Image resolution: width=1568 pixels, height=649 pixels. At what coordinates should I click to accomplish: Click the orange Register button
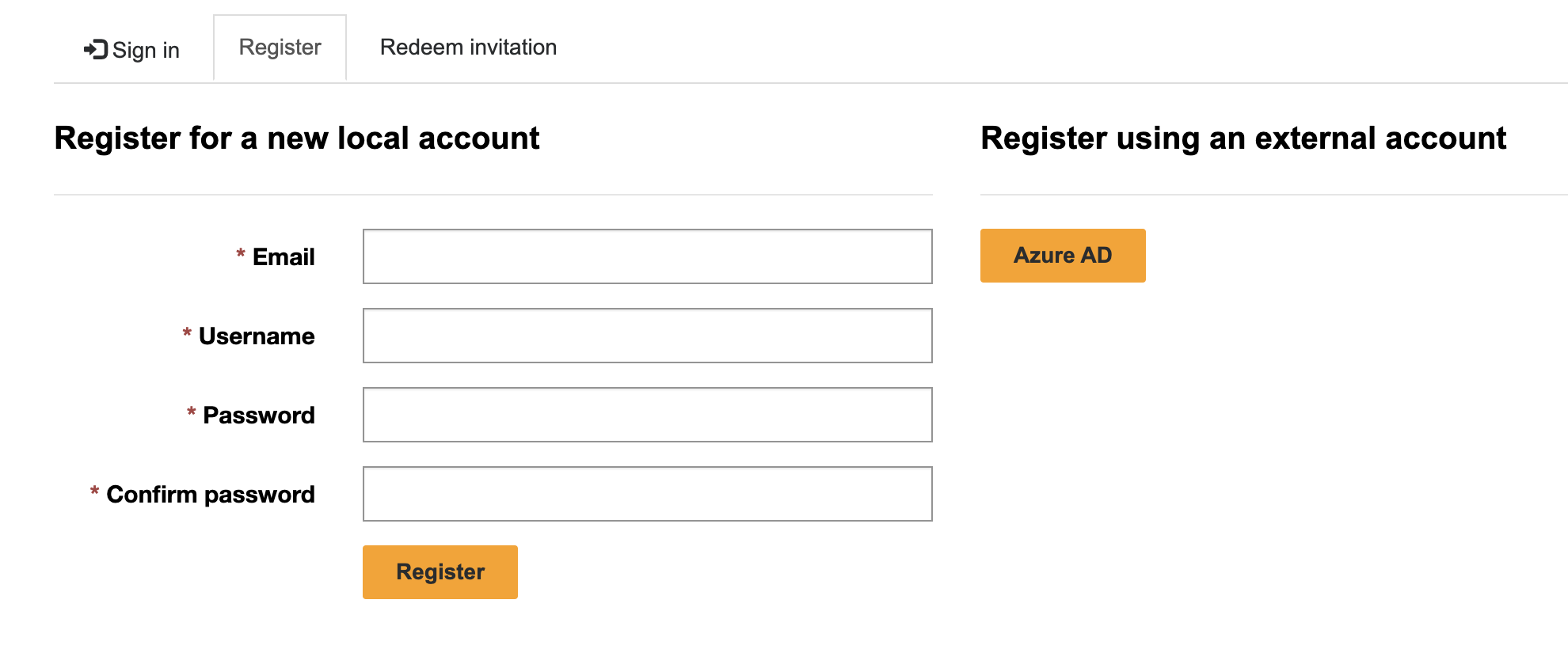440,571
